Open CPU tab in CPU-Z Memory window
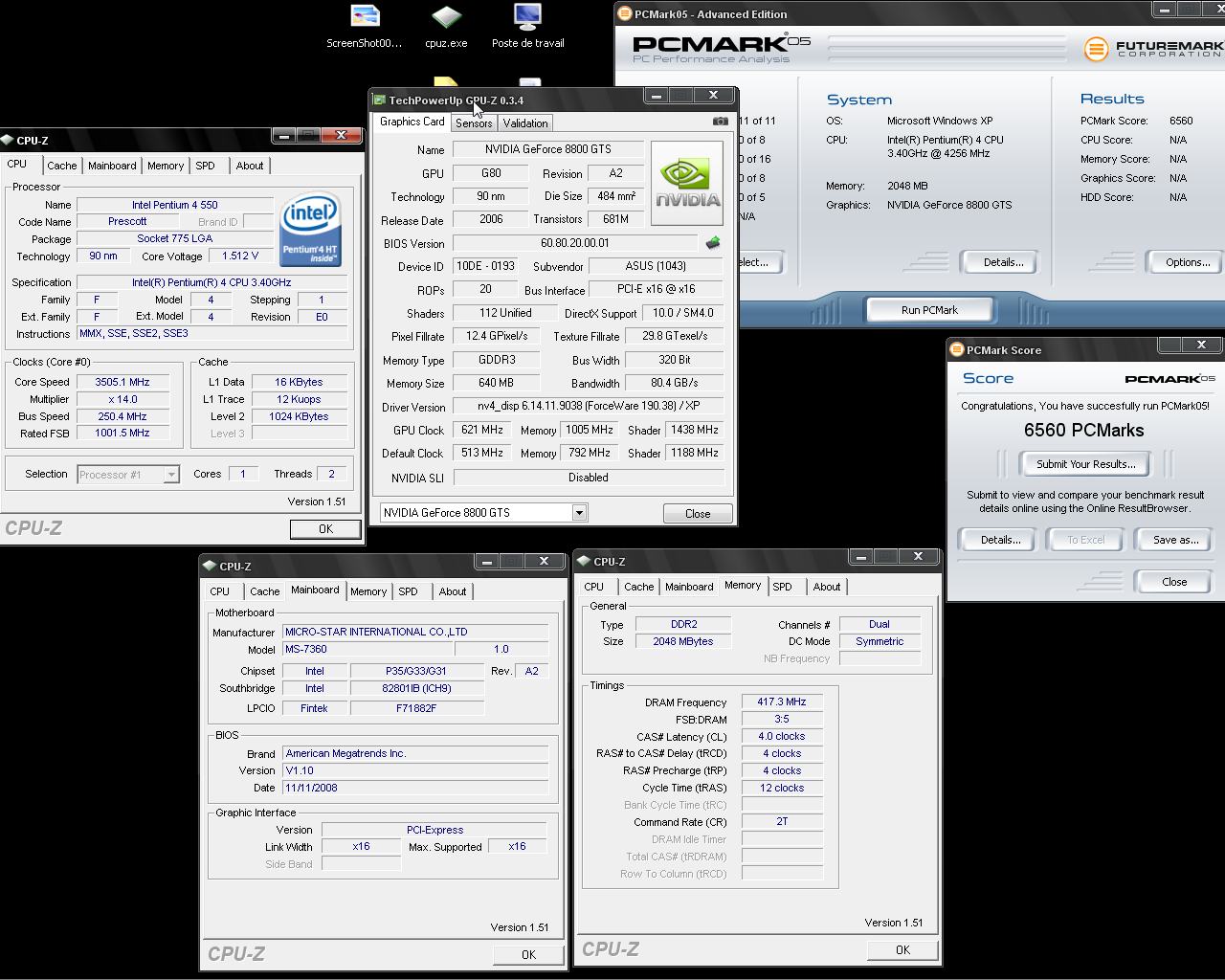 pyautogui.click(x=594, y=587)
